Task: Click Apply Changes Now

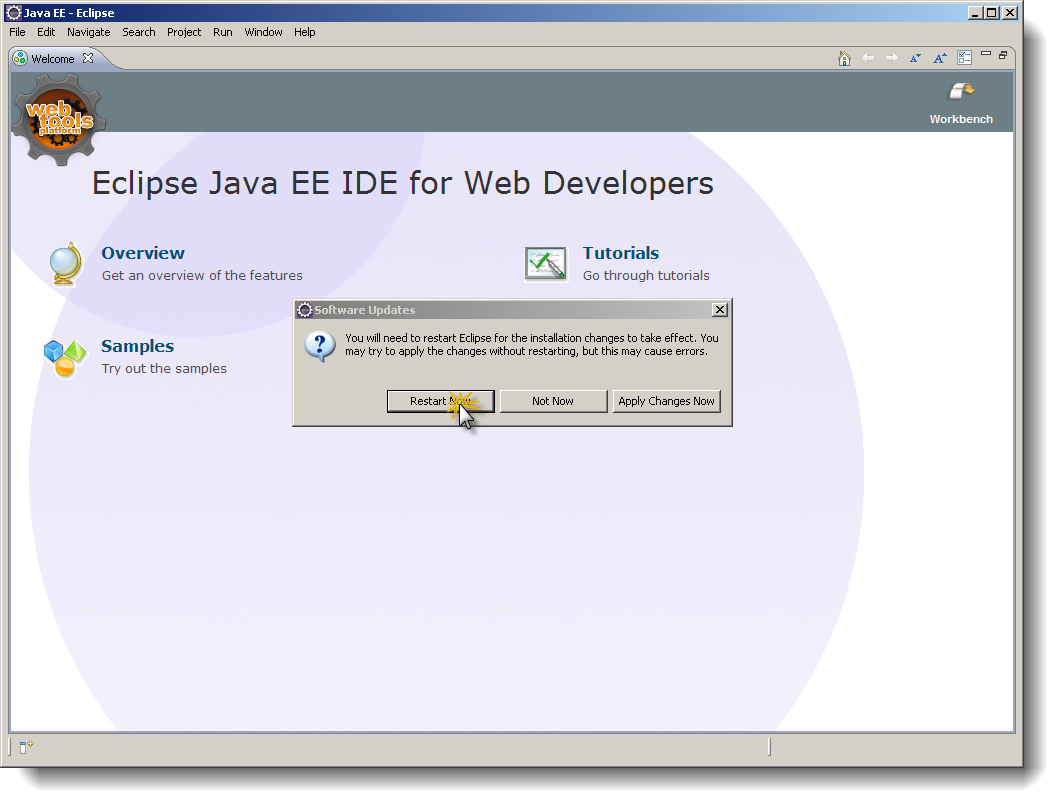Action: pyautogui.click(x=666, y=401)
